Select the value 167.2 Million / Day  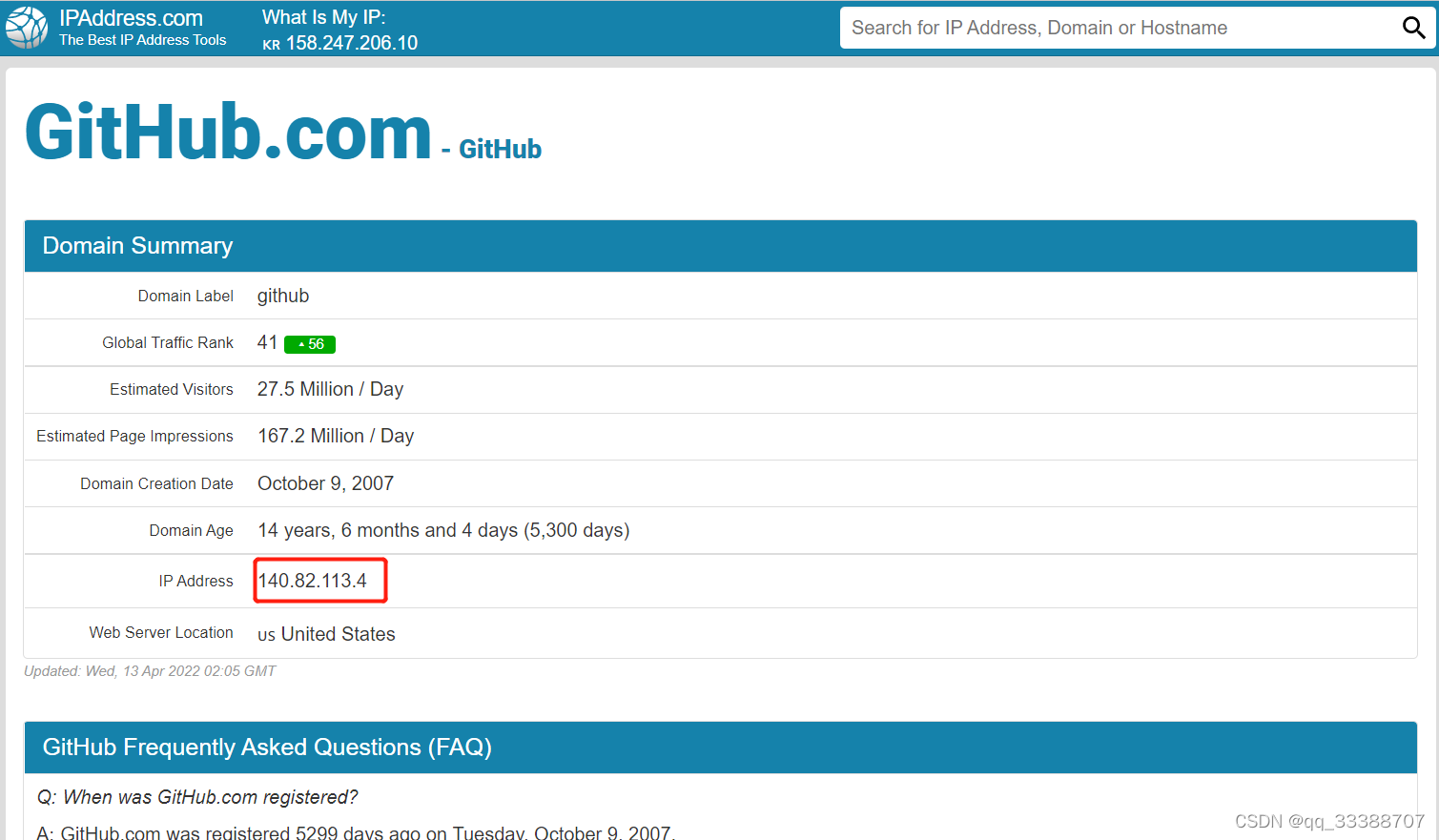[336, 436]
